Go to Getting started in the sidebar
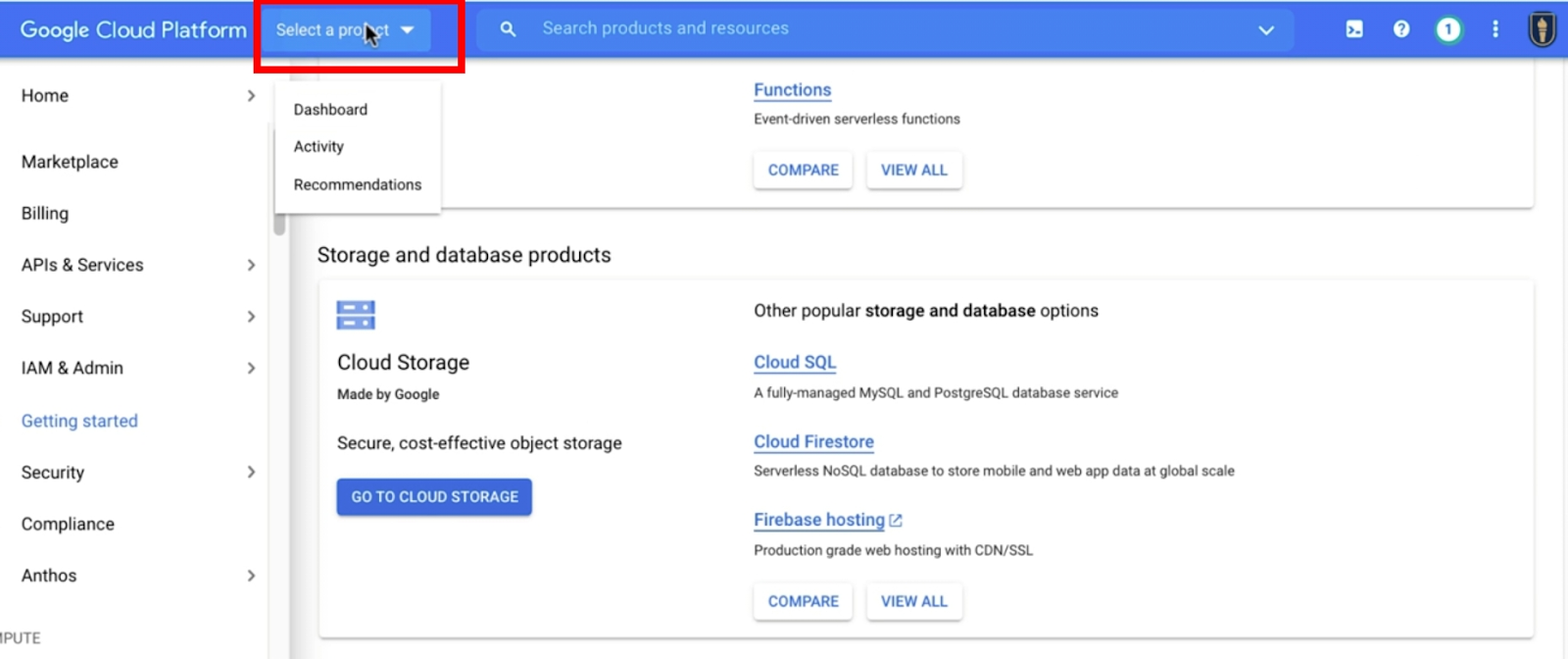 click(79, 421)
